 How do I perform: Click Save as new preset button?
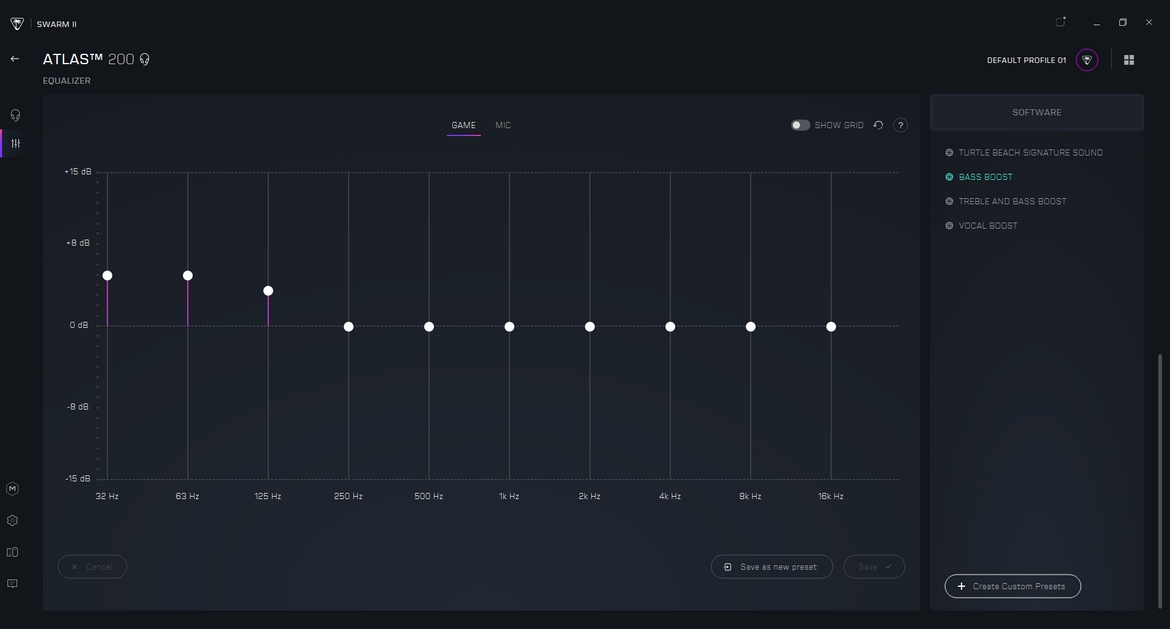tap(771, 567)
